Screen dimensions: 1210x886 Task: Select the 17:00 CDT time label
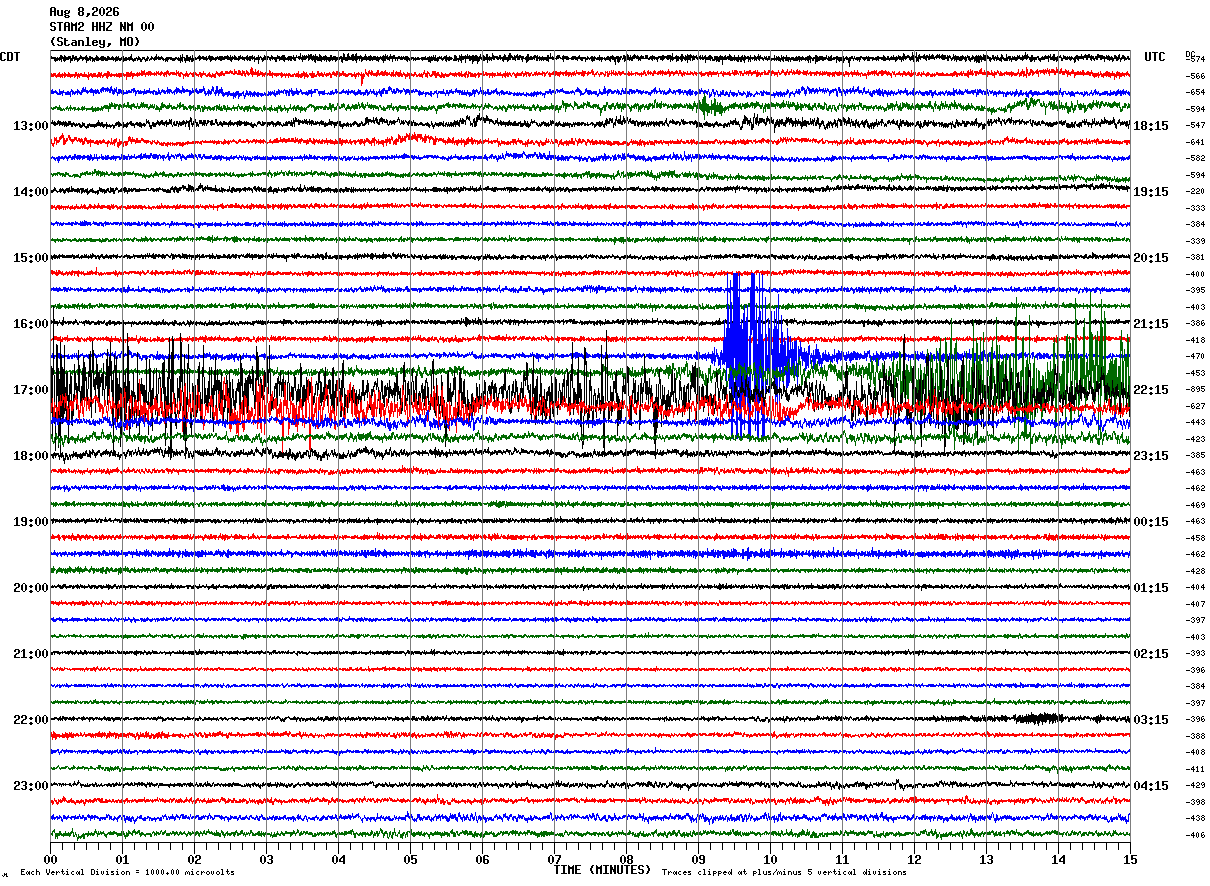coord(31,389)
